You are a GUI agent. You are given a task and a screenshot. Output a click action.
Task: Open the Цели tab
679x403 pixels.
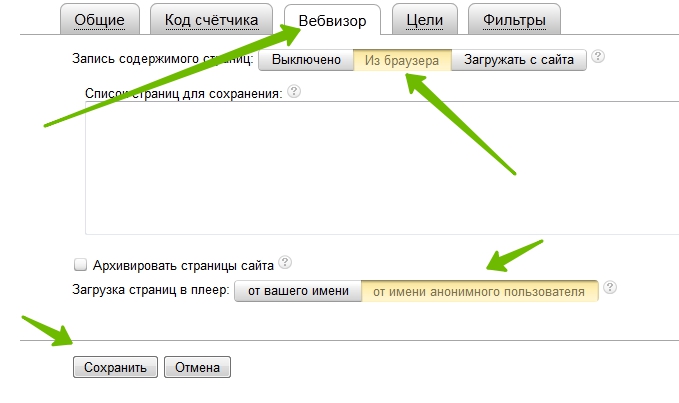[424, 19]
